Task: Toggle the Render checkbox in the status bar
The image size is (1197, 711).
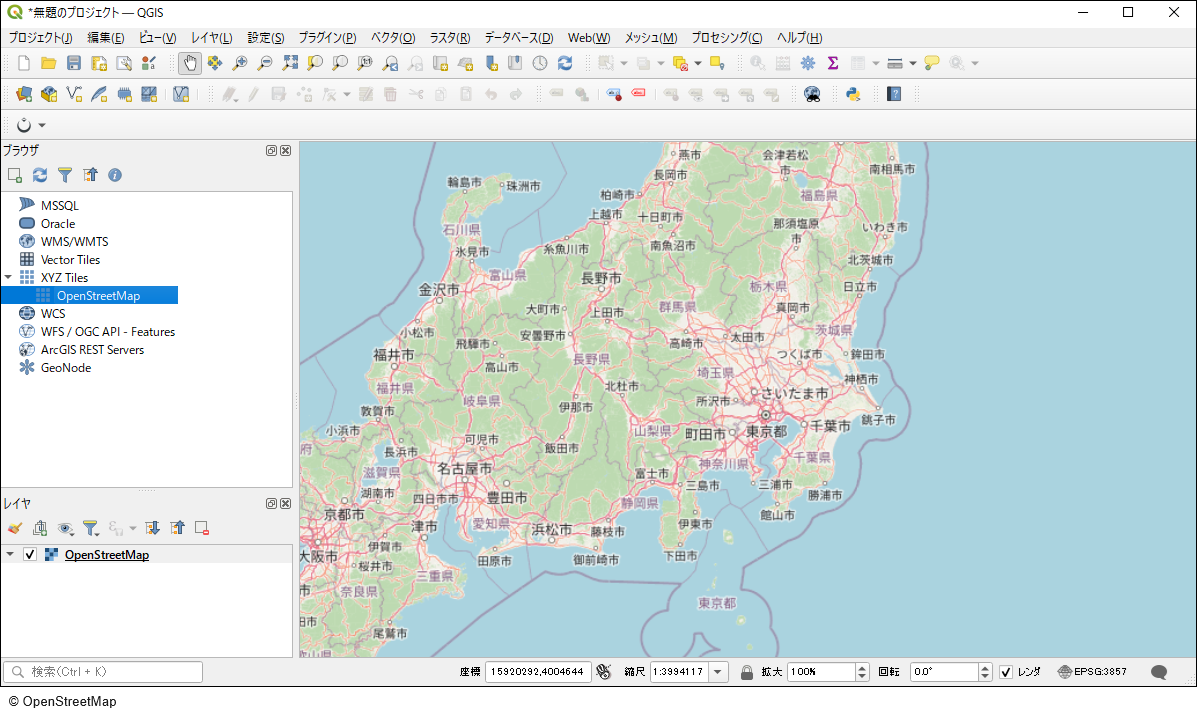Action: (1005, 672)
